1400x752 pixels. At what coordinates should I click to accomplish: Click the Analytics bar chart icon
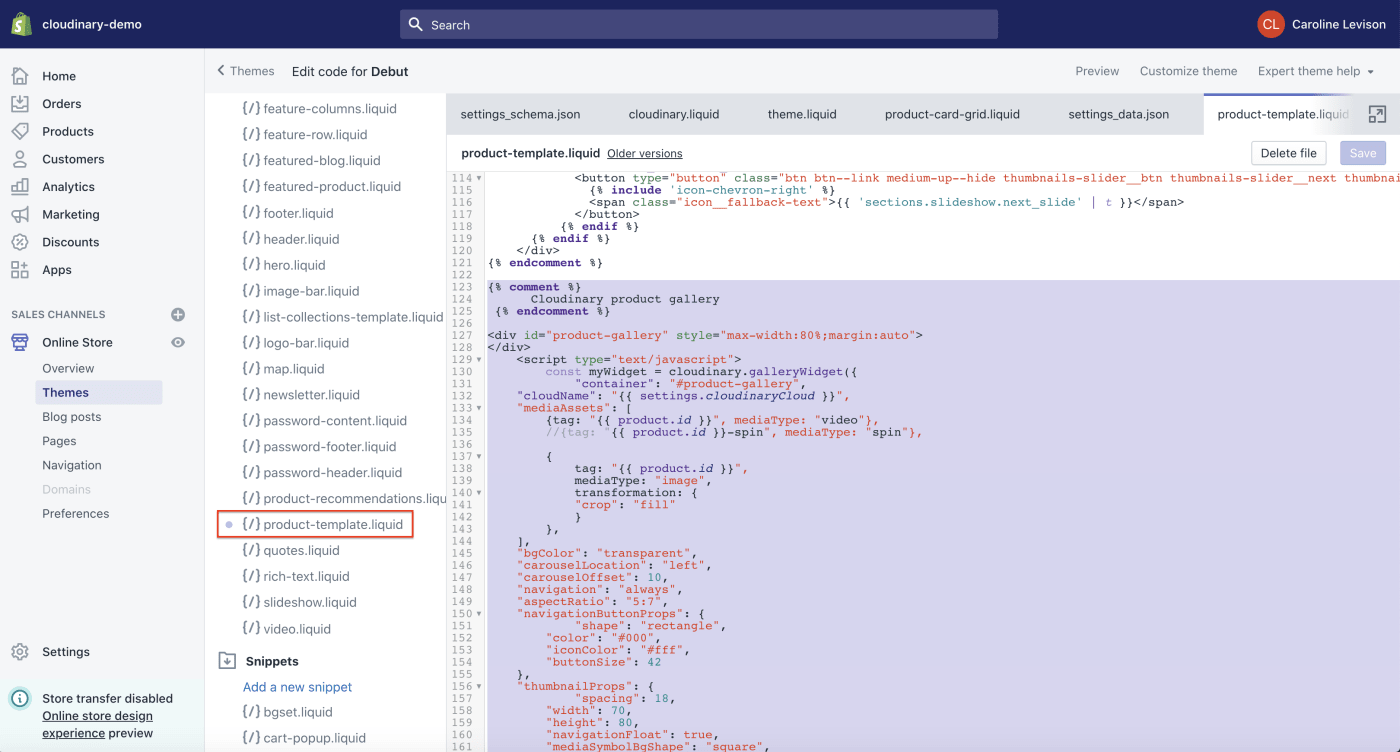pos(20,187)
